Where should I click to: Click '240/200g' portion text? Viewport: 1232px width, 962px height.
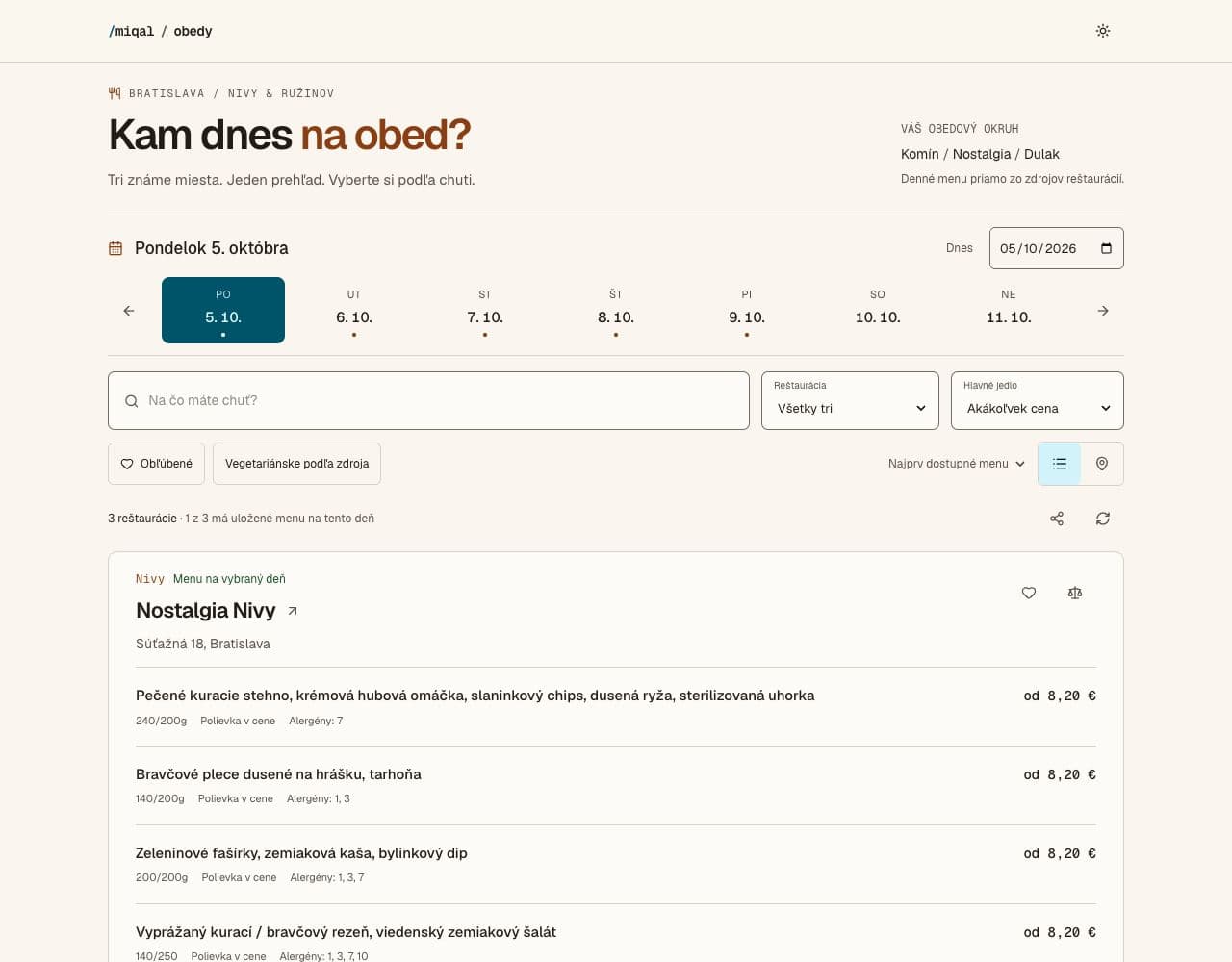pyautogui.click(x=161, y=721)
